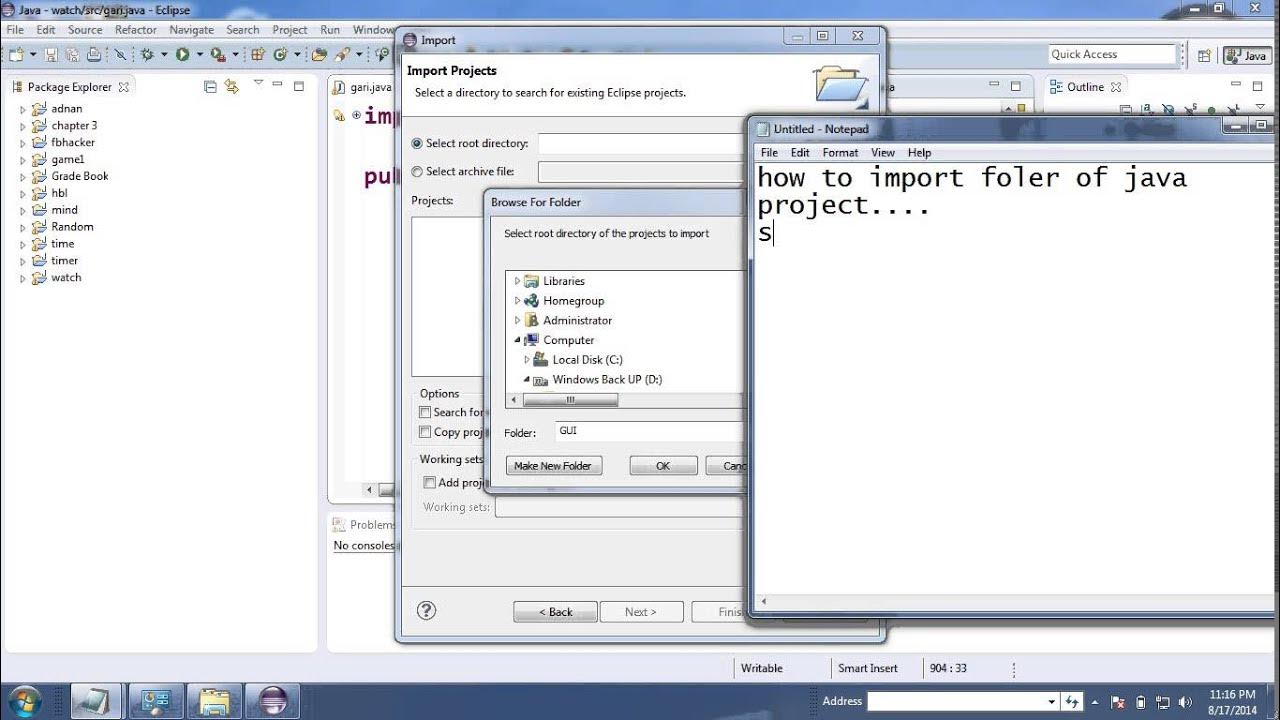Screen dimensions: 1280x720
Task: Click the Save All icon in toolbar
Action: 72,55
